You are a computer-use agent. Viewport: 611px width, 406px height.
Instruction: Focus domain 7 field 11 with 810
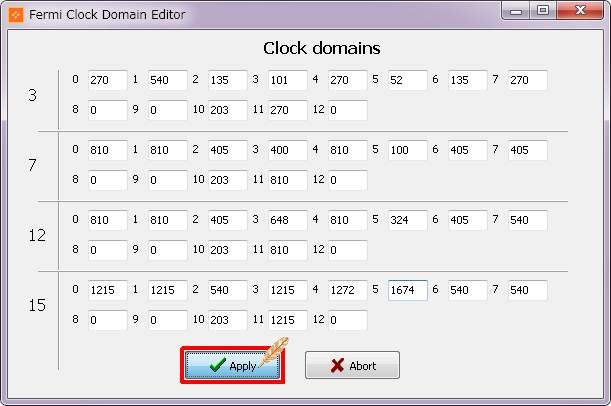coord(288,180)
